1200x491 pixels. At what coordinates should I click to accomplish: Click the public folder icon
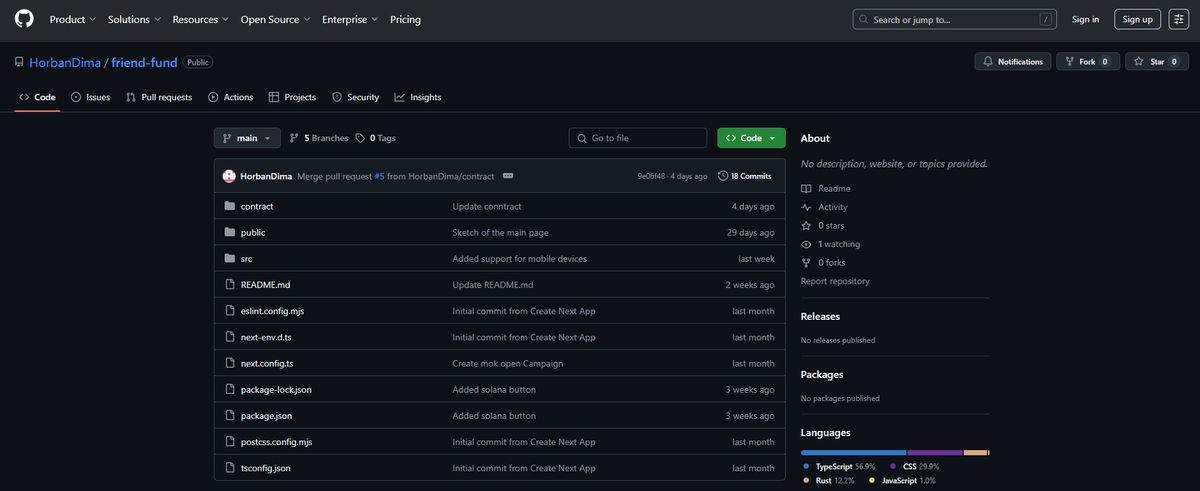[x=230, y=232]
